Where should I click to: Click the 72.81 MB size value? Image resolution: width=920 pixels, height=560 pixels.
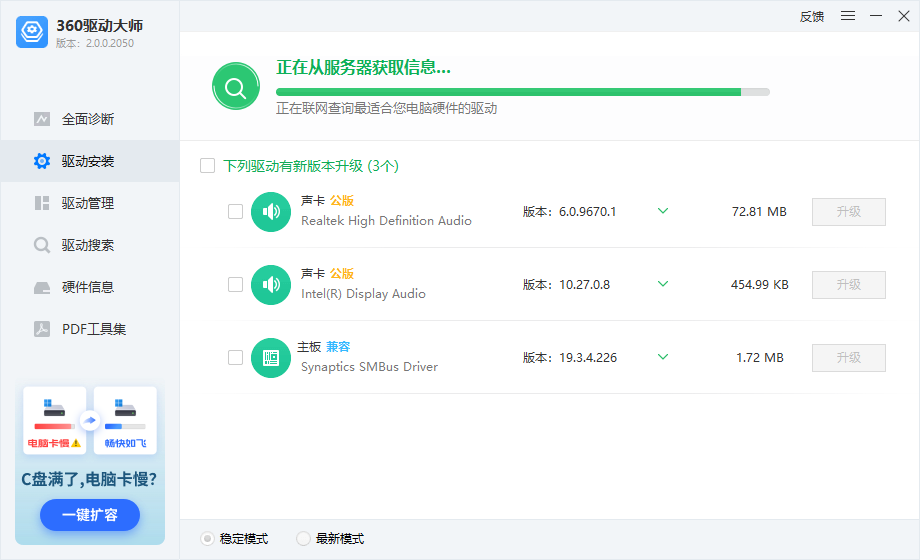tap(759, 211)
